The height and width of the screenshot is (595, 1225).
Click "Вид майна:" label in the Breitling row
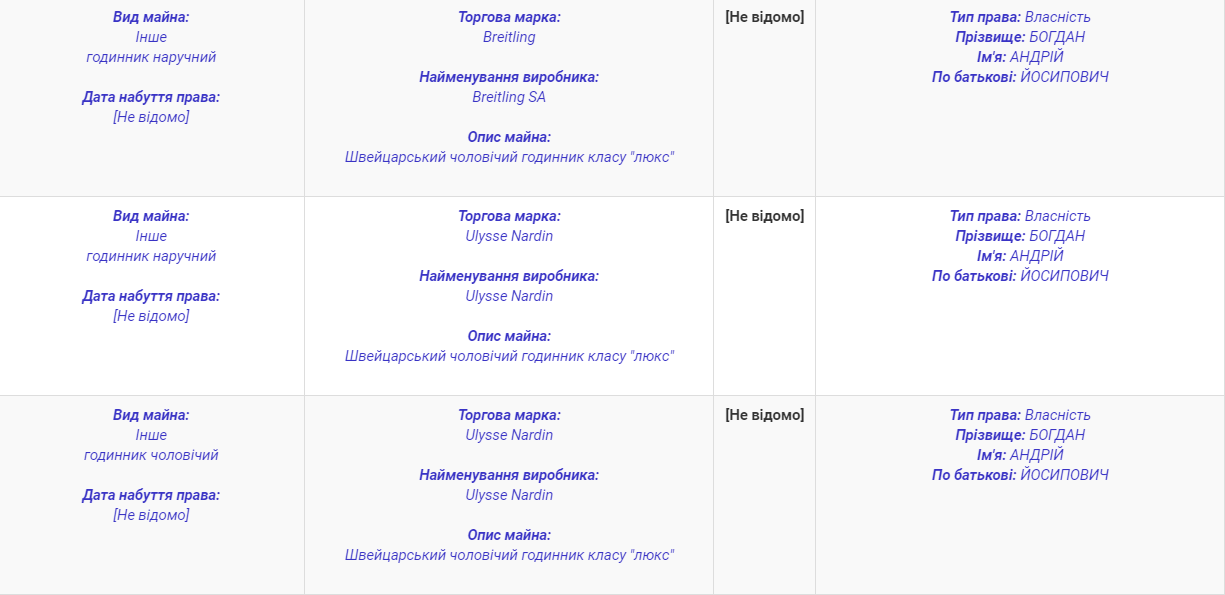(151, 17)
